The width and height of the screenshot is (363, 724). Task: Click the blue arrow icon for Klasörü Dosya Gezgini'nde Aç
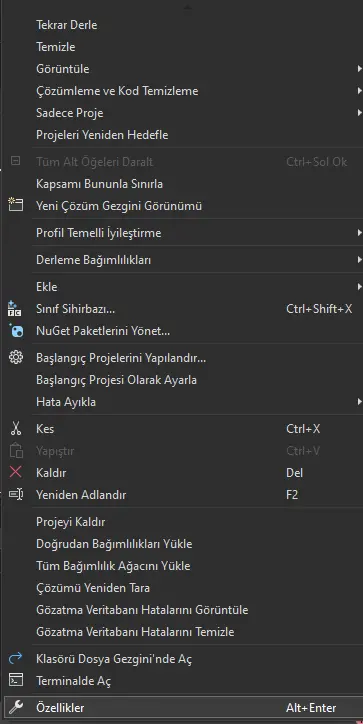[16, 658]
